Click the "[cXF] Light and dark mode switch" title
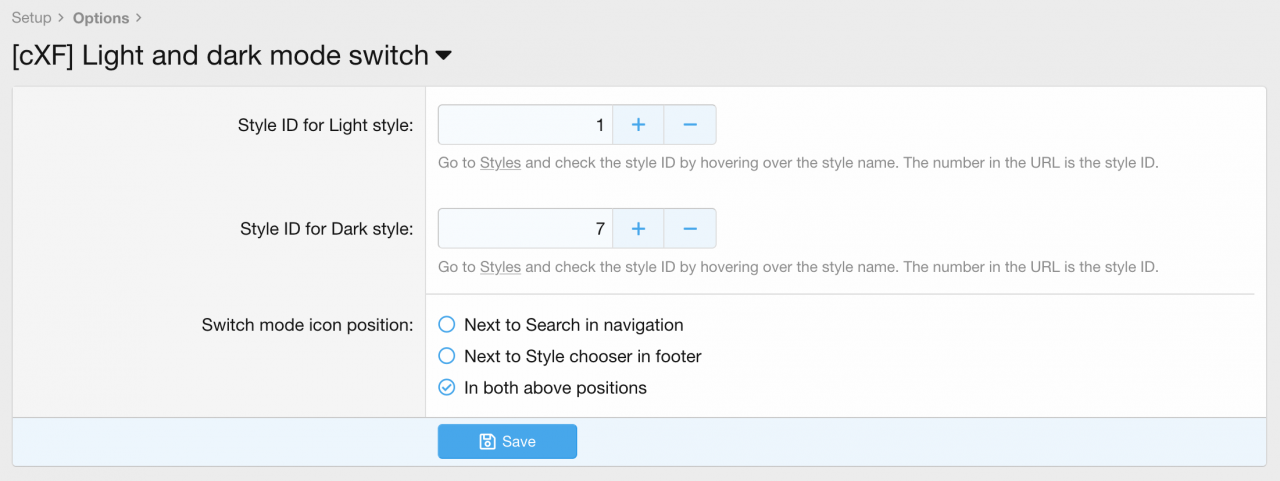1280x481 pixels. [220, 56]
